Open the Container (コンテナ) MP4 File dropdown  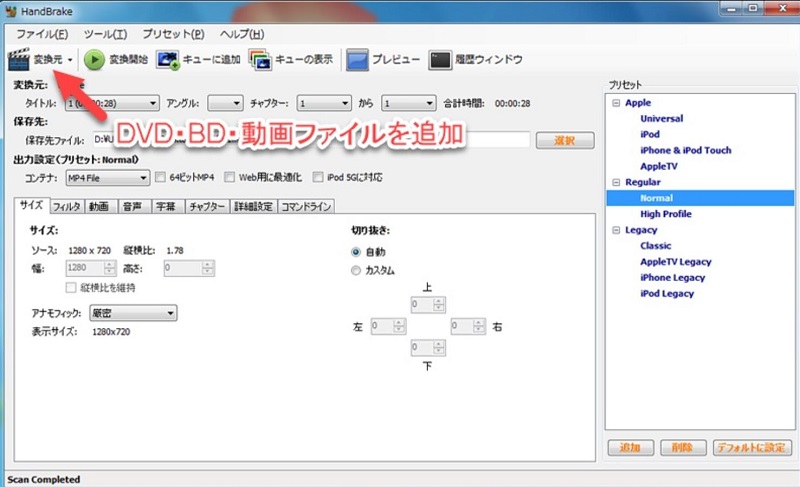coord(108,178)
